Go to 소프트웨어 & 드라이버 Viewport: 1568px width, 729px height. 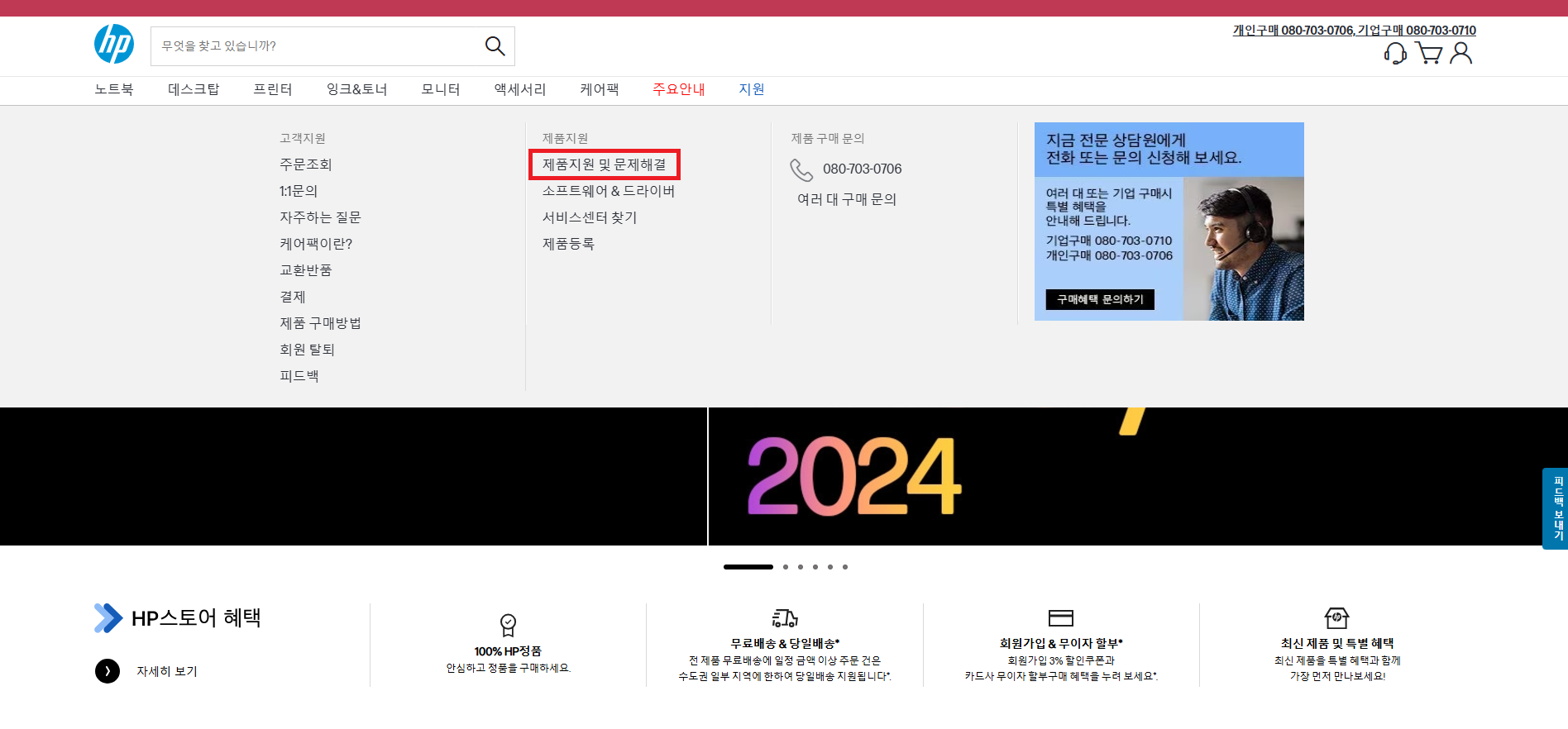coord(609,191)
